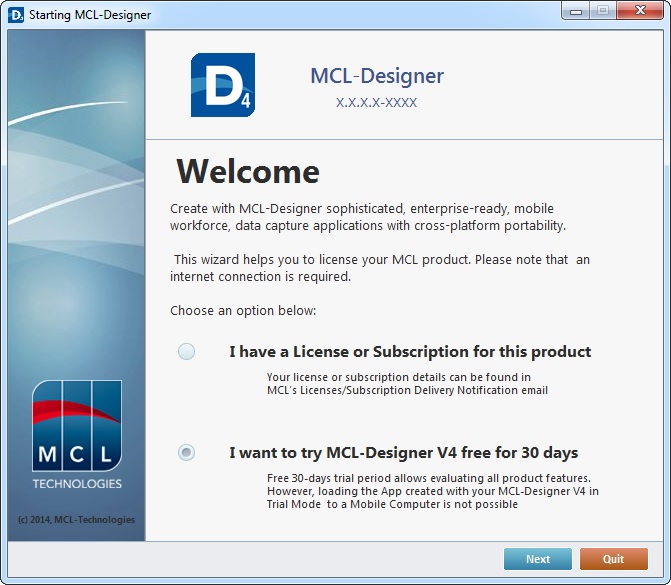Click the 'Free 30-days trial period' description
This screenshot has height=585, width=671.
[x=433, y=491]
